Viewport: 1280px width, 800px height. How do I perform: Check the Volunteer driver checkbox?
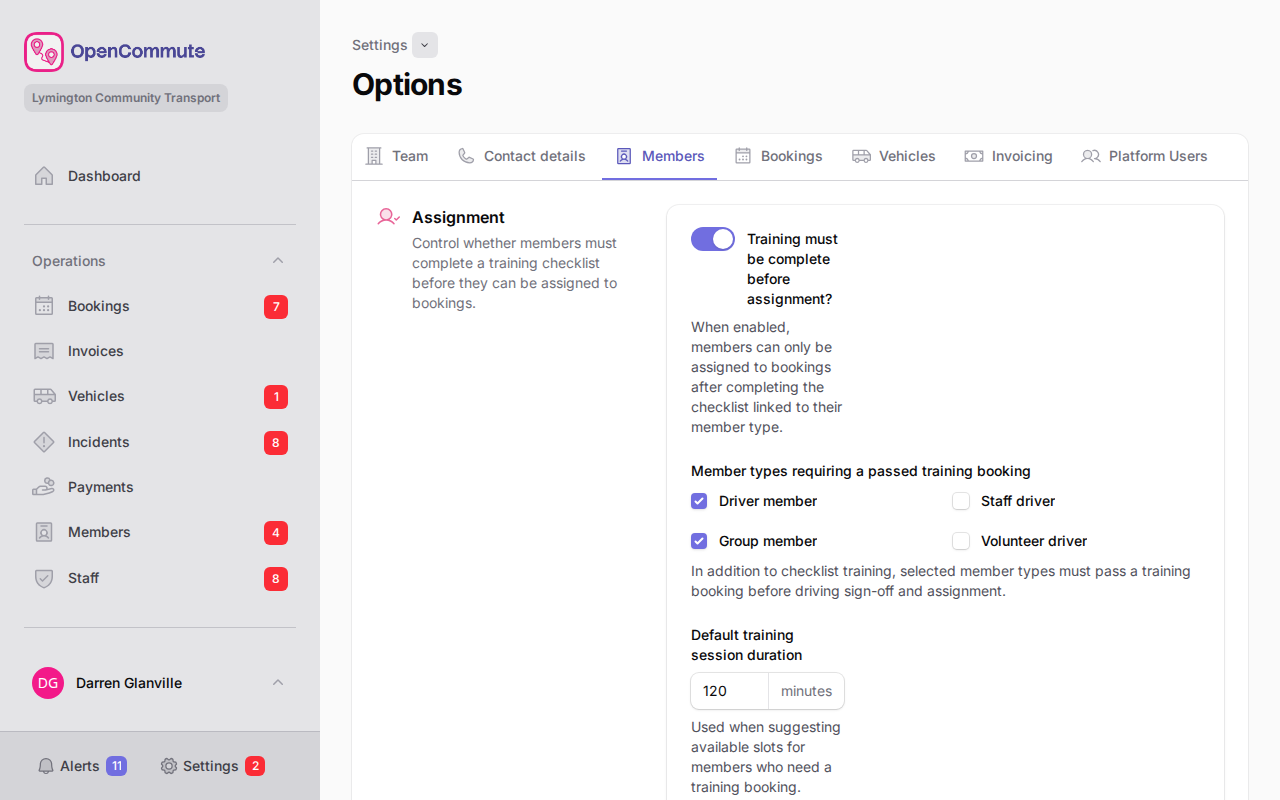pos(961,541)
